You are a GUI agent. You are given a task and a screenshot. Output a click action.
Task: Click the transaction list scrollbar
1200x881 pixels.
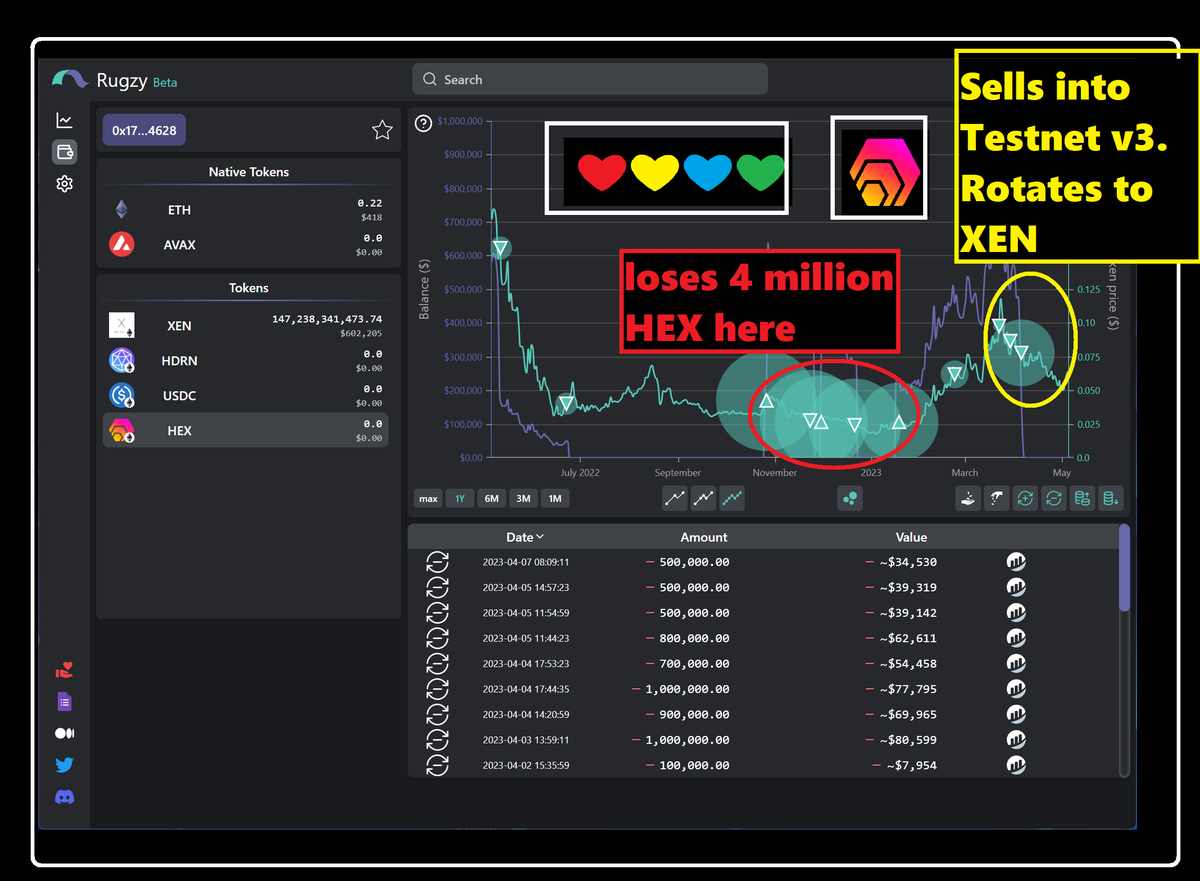[x=1124, y=567]
